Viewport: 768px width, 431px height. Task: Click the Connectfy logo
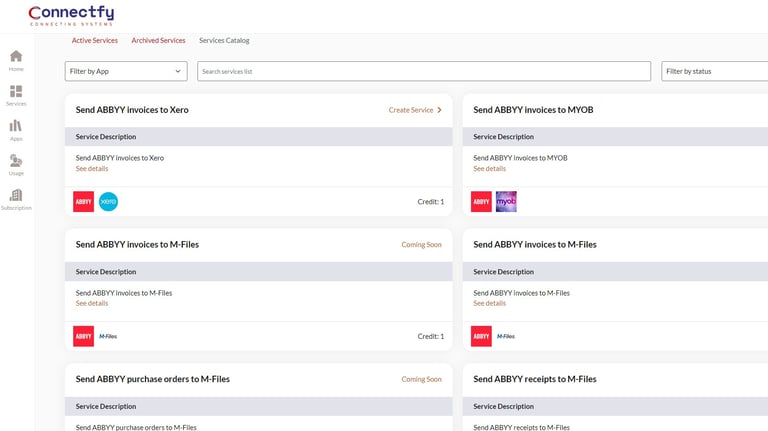(71, 16)
